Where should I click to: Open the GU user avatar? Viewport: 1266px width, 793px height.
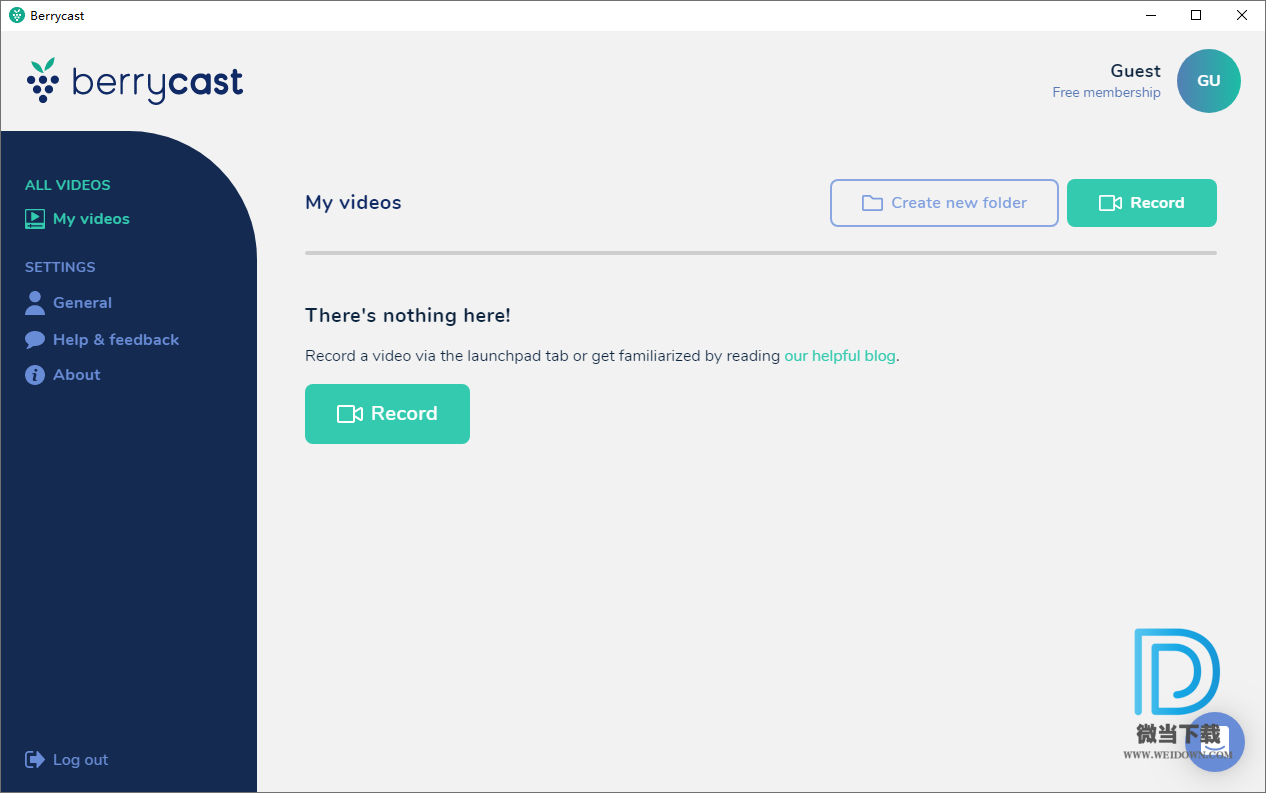[1209, 81]
